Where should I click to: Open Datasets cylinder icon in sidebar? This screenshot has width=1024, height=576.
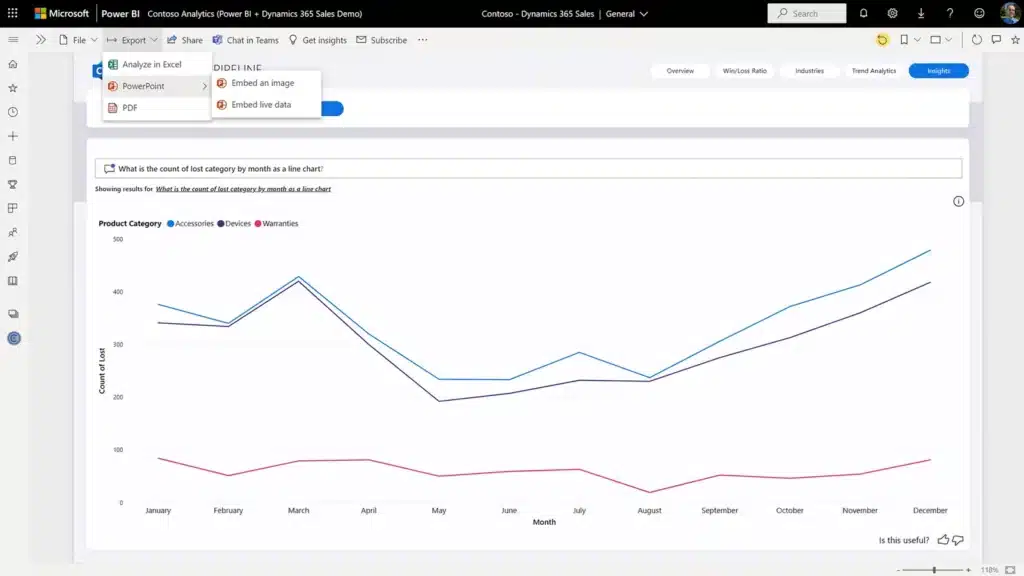click(13, 160)
